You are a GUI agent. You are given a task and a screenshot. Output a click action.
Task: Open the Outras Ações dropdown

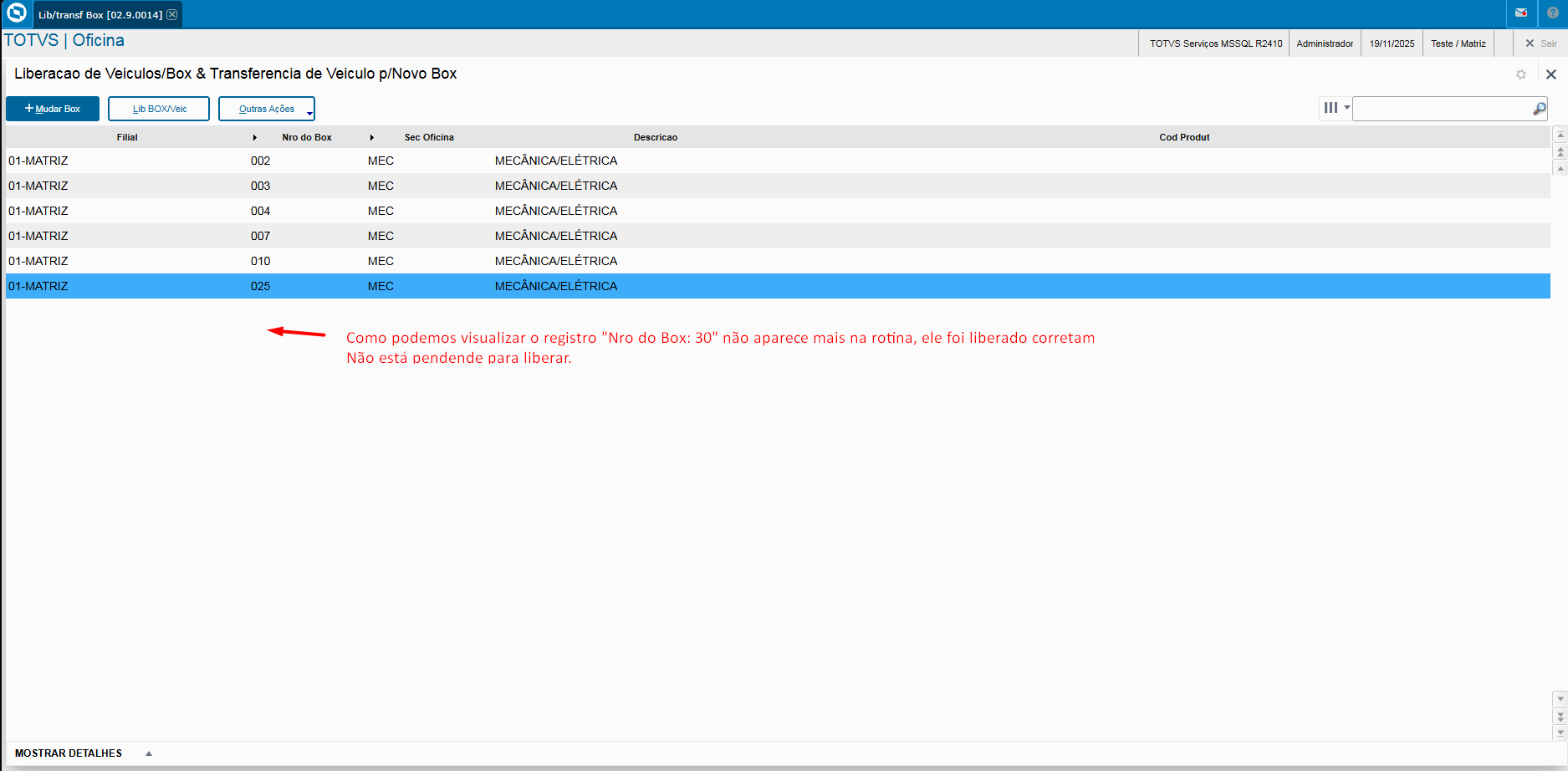click(267, 109)
